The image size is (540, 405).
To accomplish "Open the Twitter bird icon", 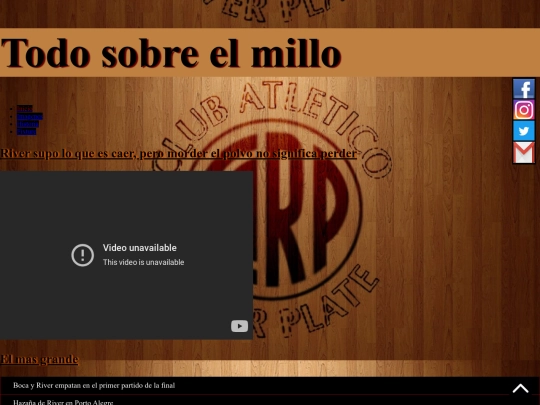I will pos(524,131).
